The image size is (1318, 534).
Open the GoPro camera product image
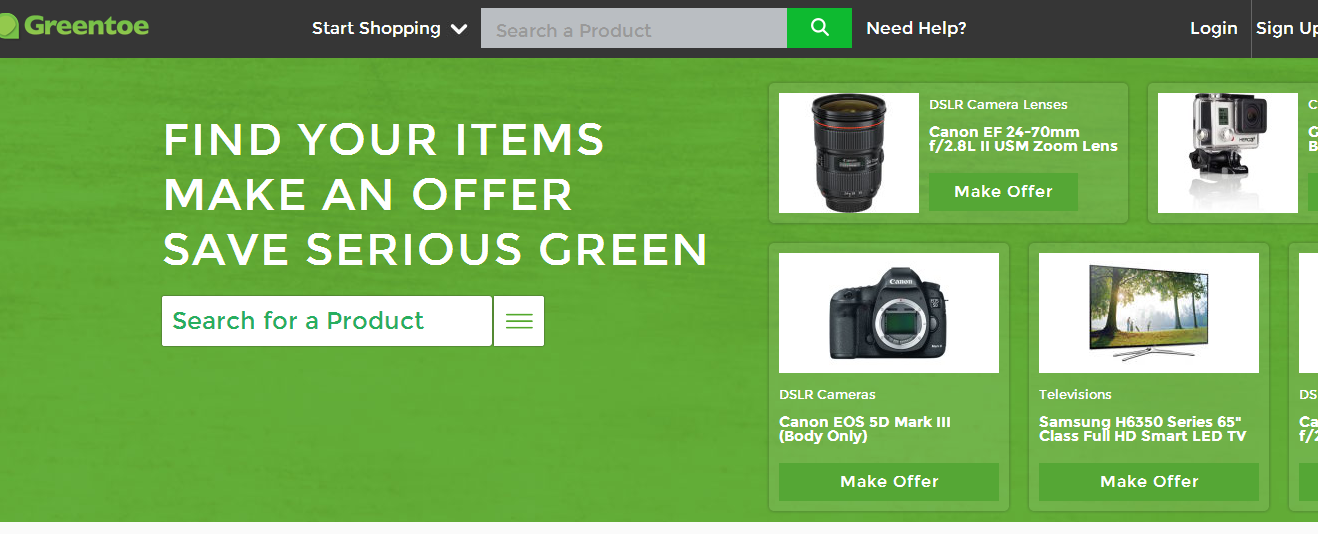coord(1228,153)
